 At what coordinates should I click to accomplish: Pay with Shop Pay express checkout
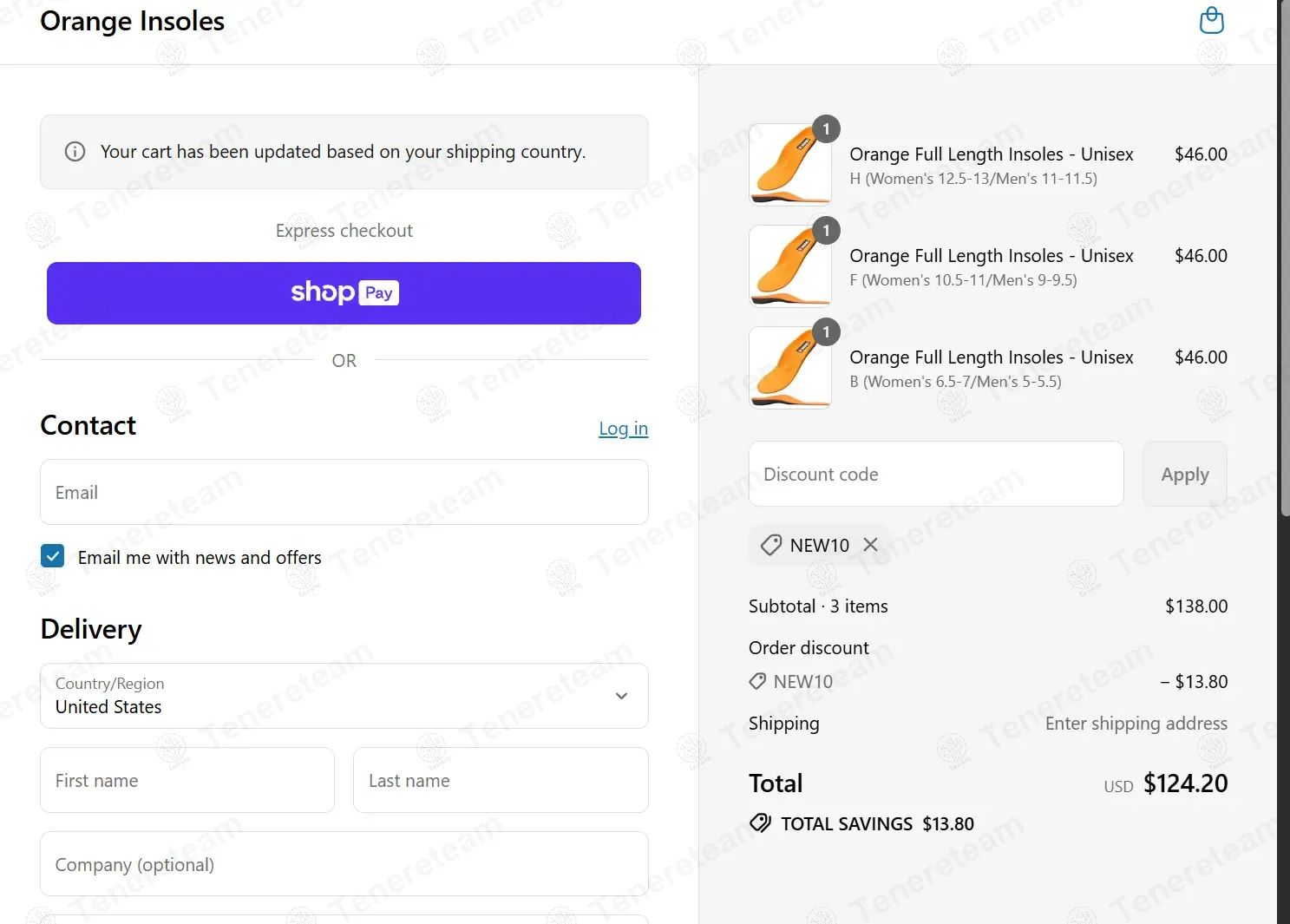(344, 293)
